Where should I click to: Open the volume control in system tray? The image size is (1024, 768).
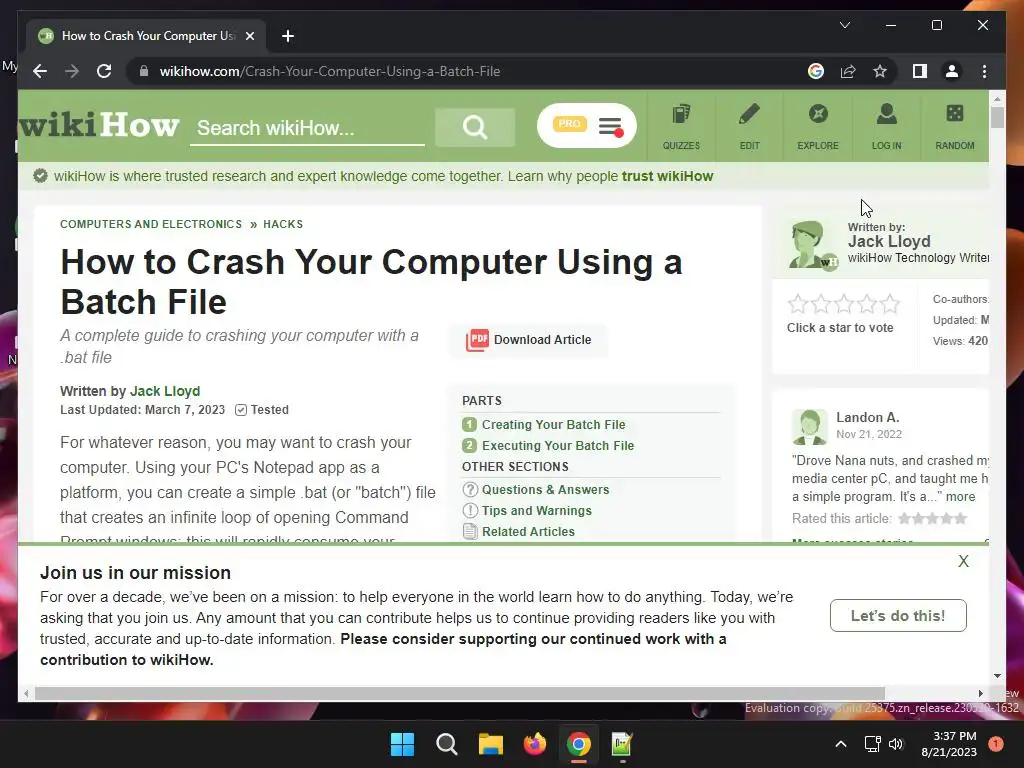[x=896, y=744]
